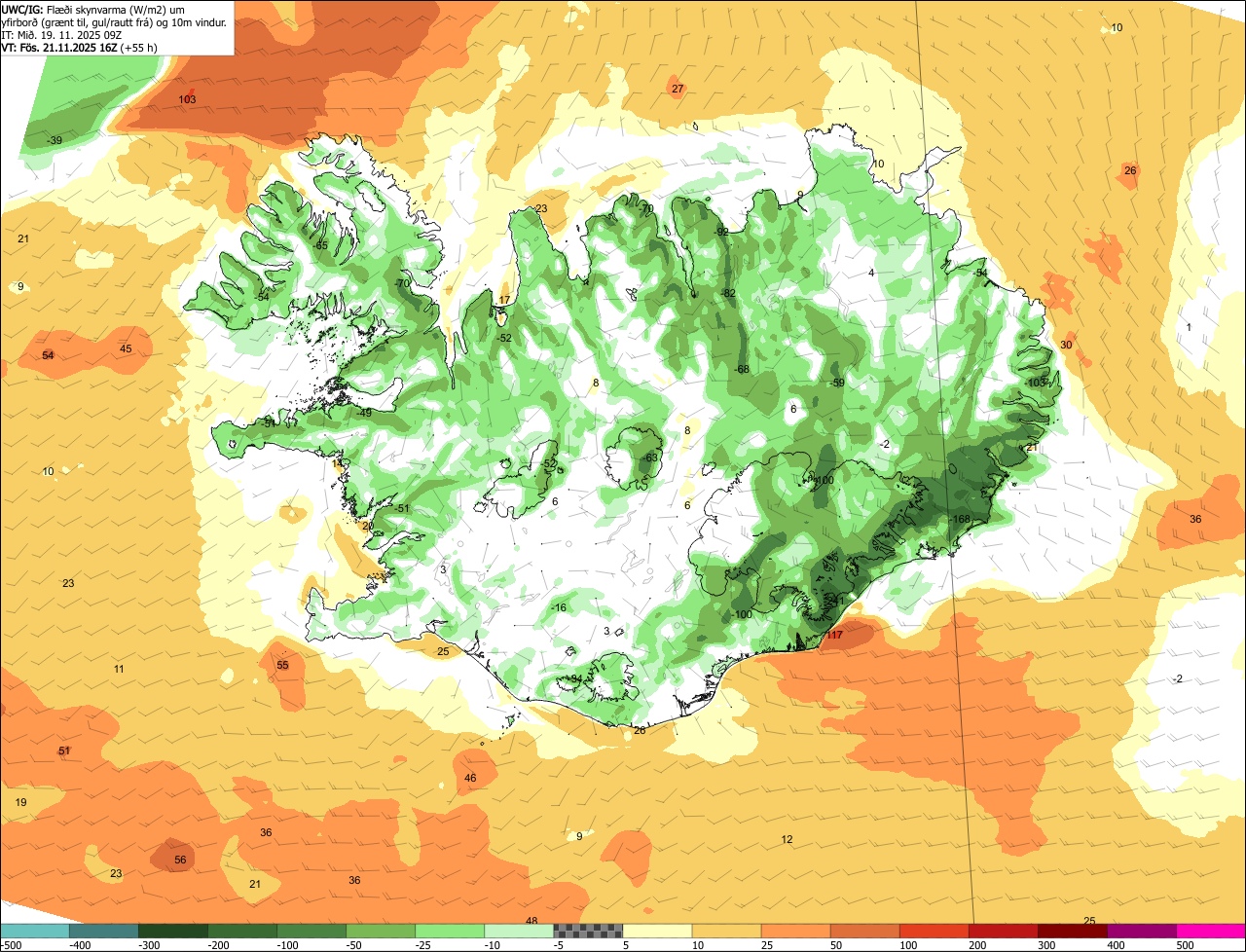Click the map value -94 near the south glacier
Image resolution: width=1246 pixels, height=952 pixels.
pos(574,678)
